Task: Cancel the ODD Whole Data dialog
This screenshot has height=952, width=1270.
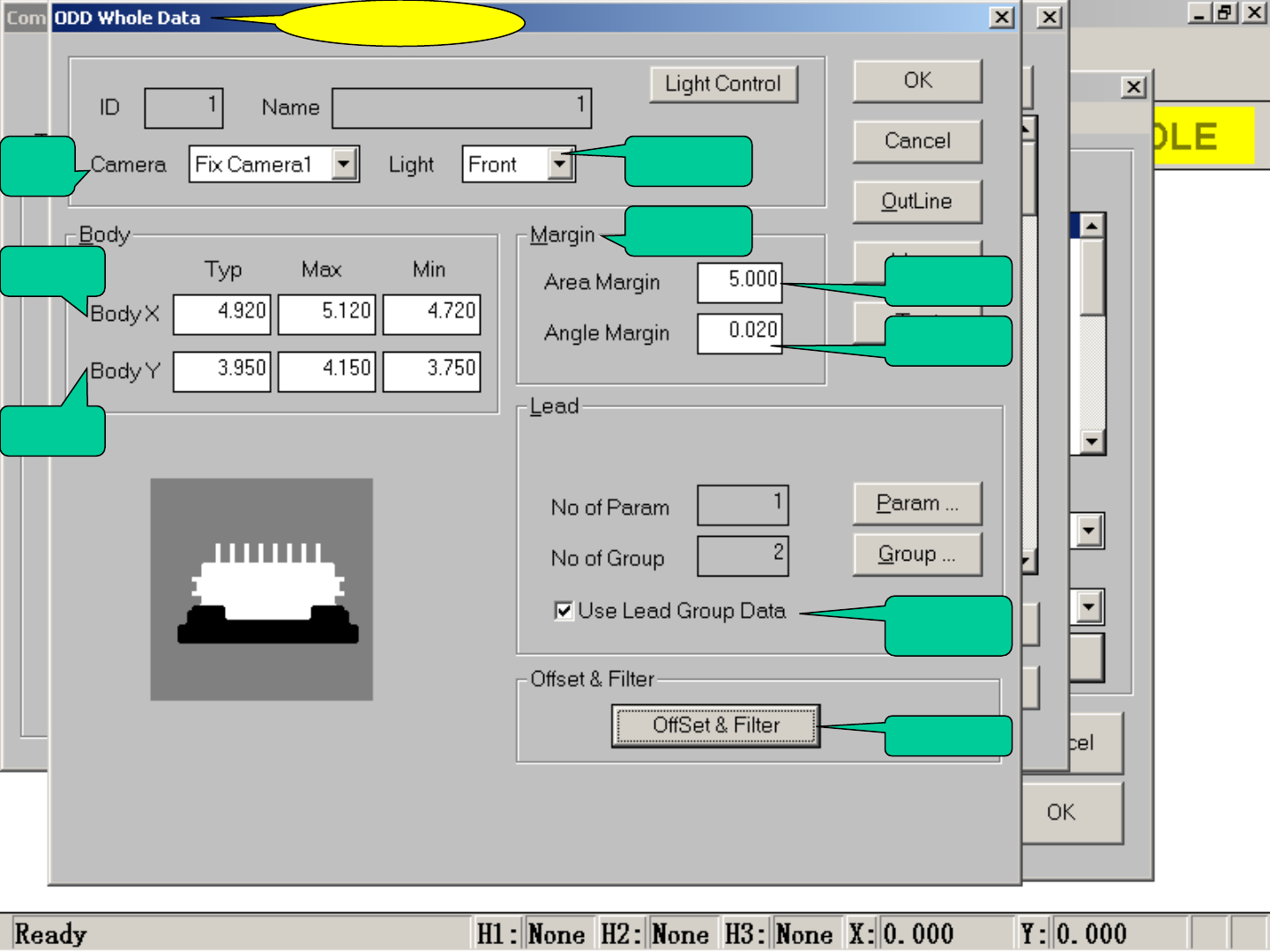Action: tap(917, 141)
